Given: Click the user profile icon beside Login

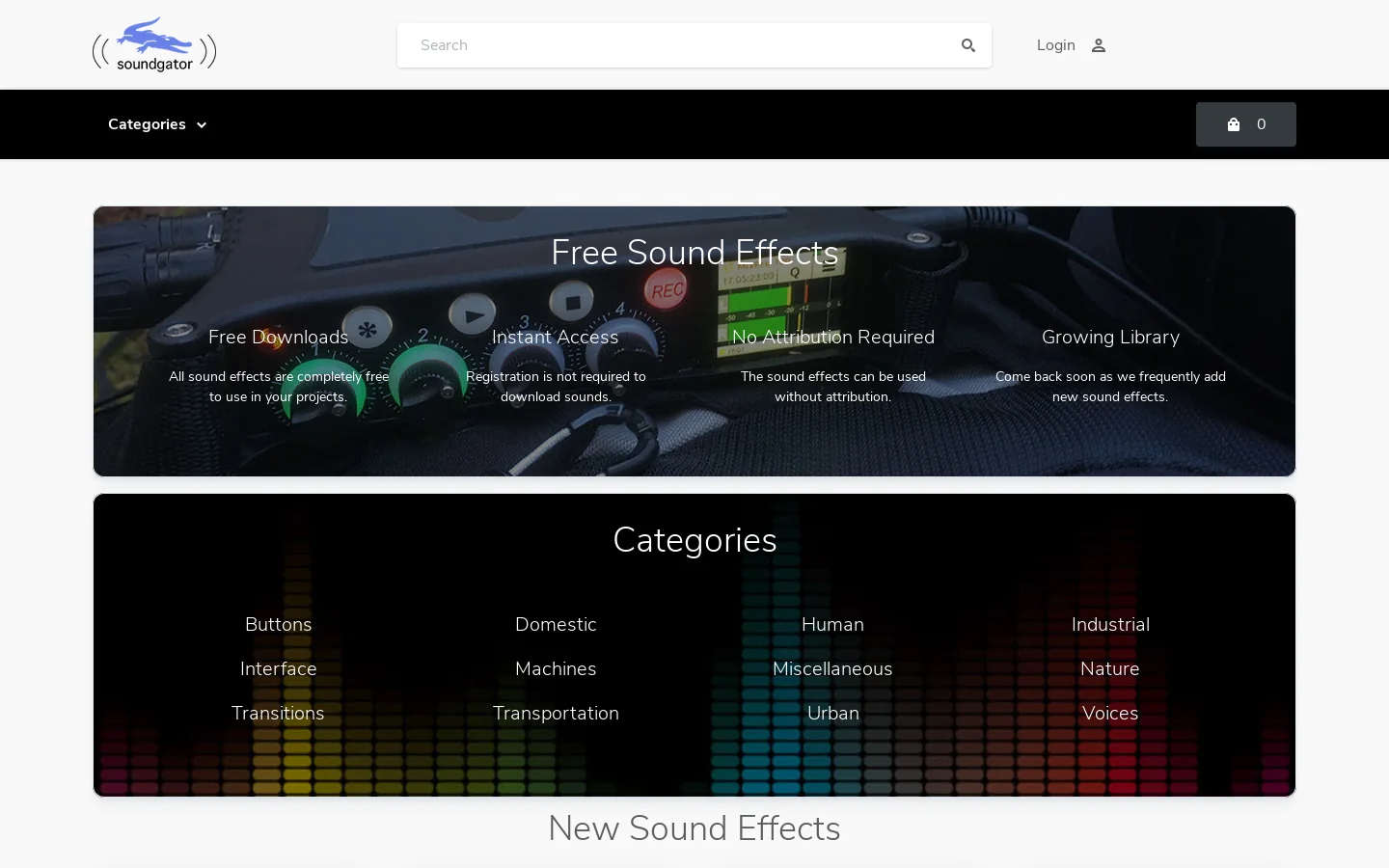Looking at the screenshot, I should click(x=1099, y=45).
